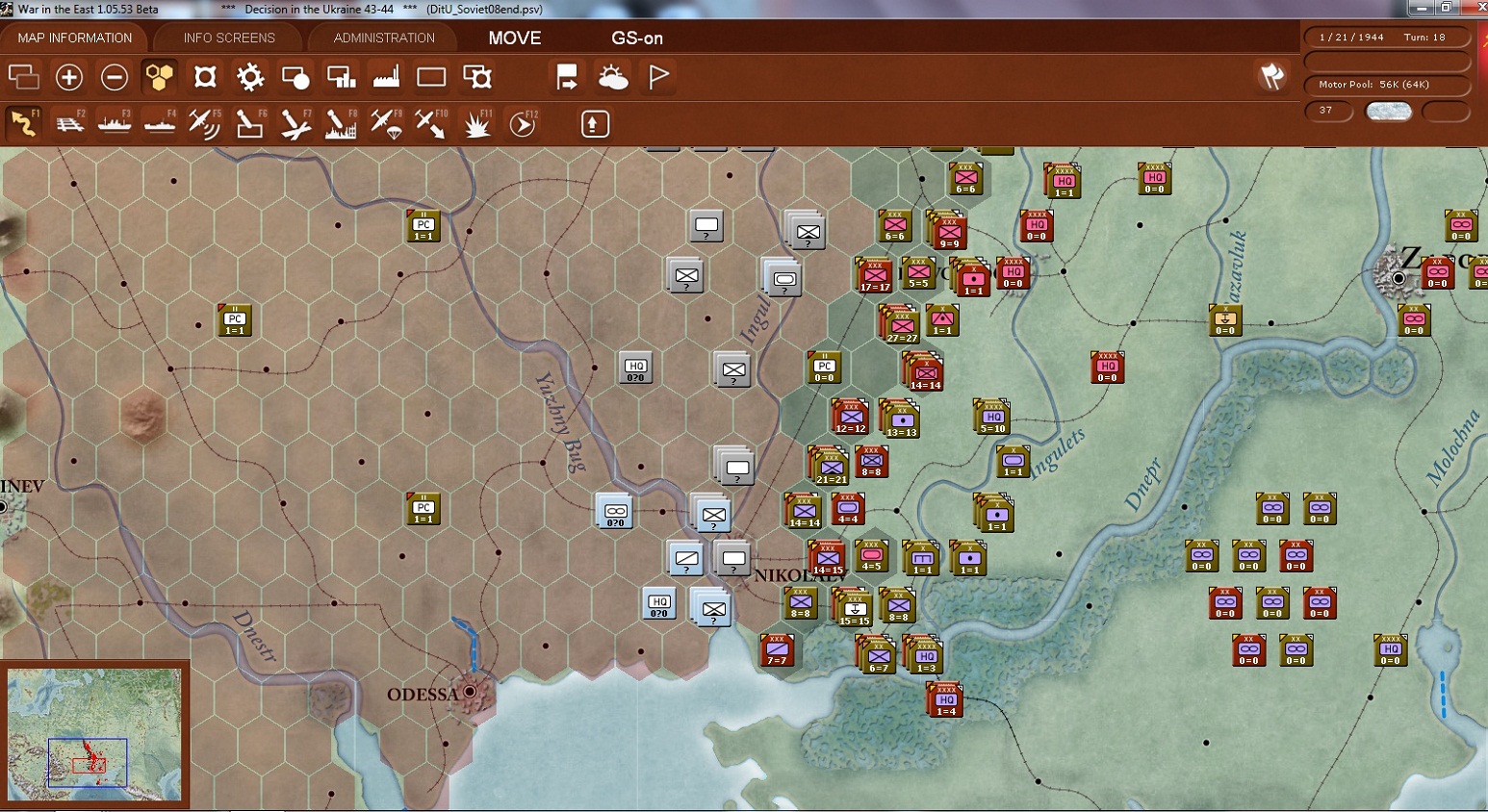Click the GS-on indicator
The image size is (1488, 812).
coord(637,38)
